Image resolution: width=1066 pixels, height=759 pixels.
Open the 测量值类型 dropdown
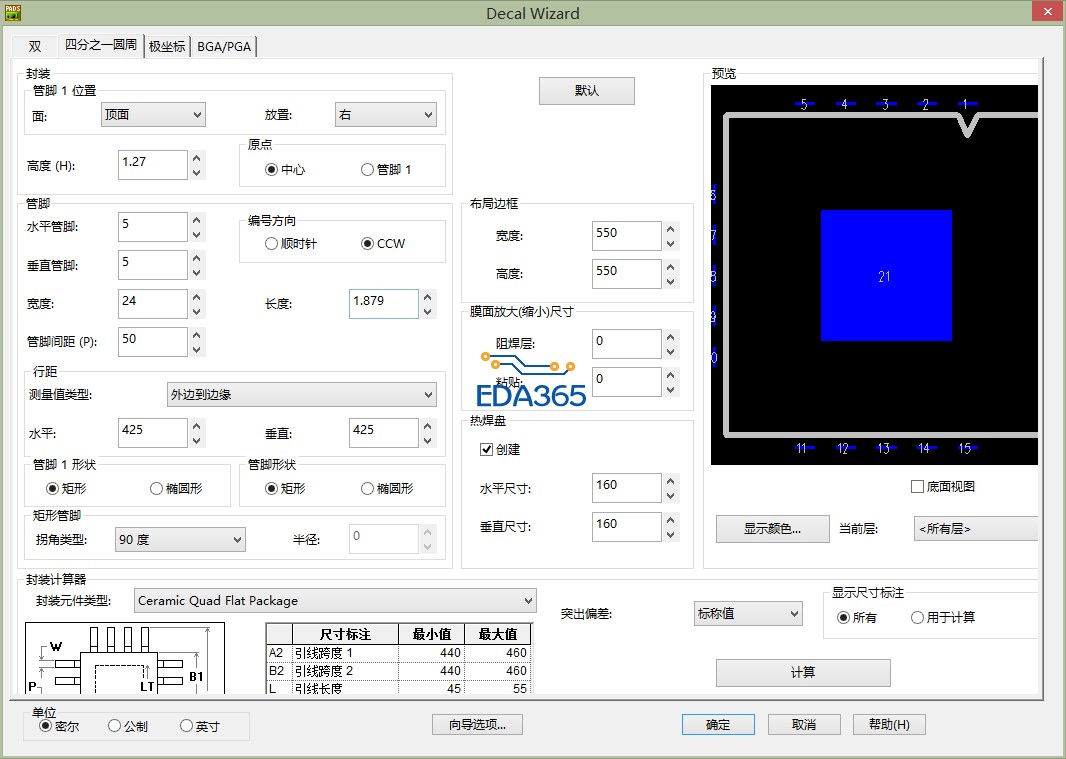click(301, 395)
